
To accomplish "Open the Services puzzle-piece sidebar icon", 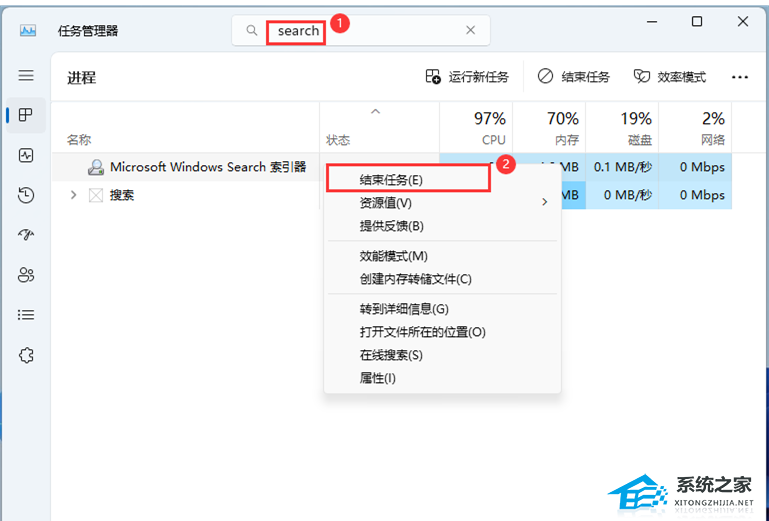I will [26, 355].
